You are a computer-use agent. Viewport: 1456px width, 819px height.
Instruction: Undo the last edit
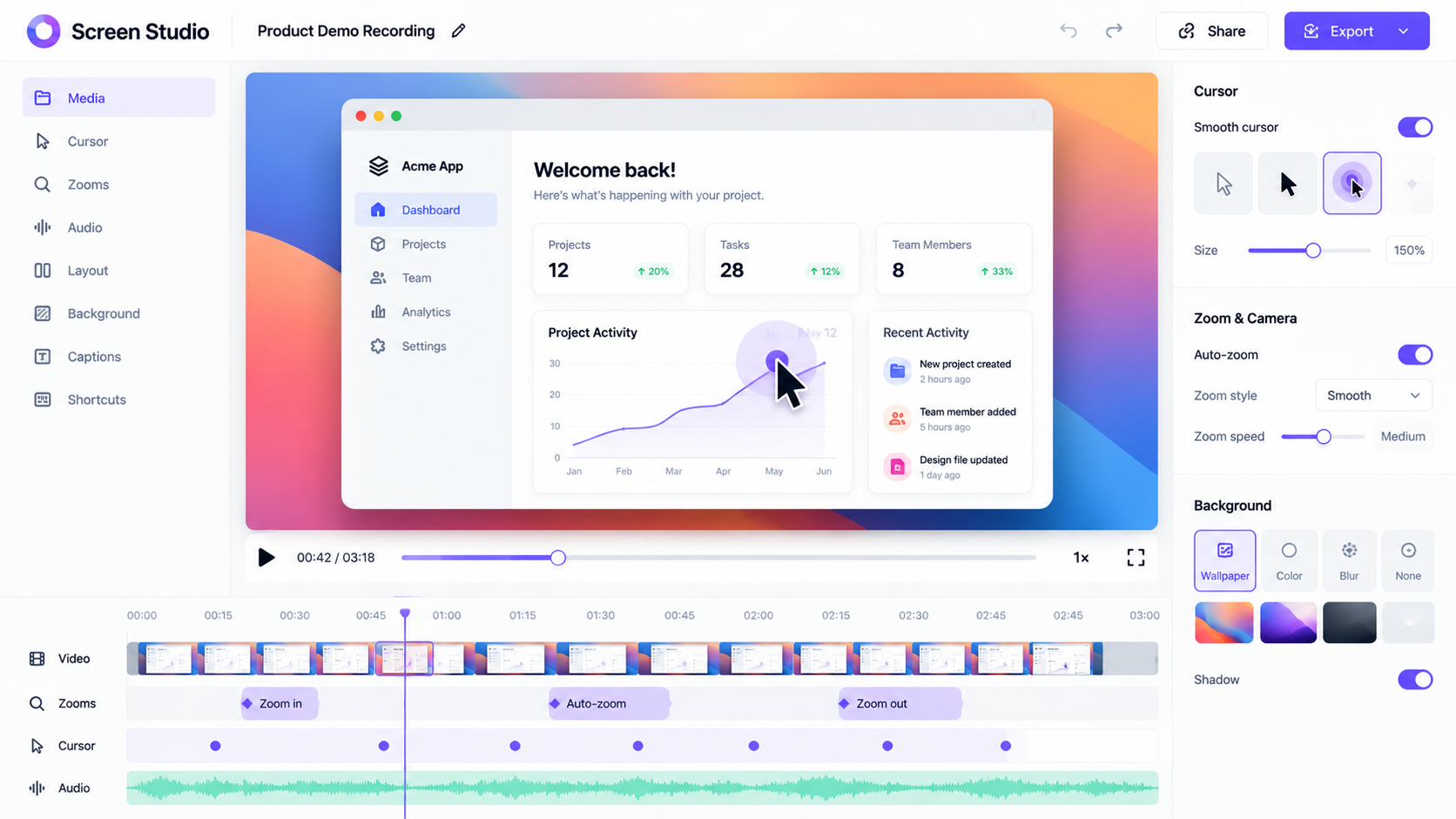click(1068, 30)
